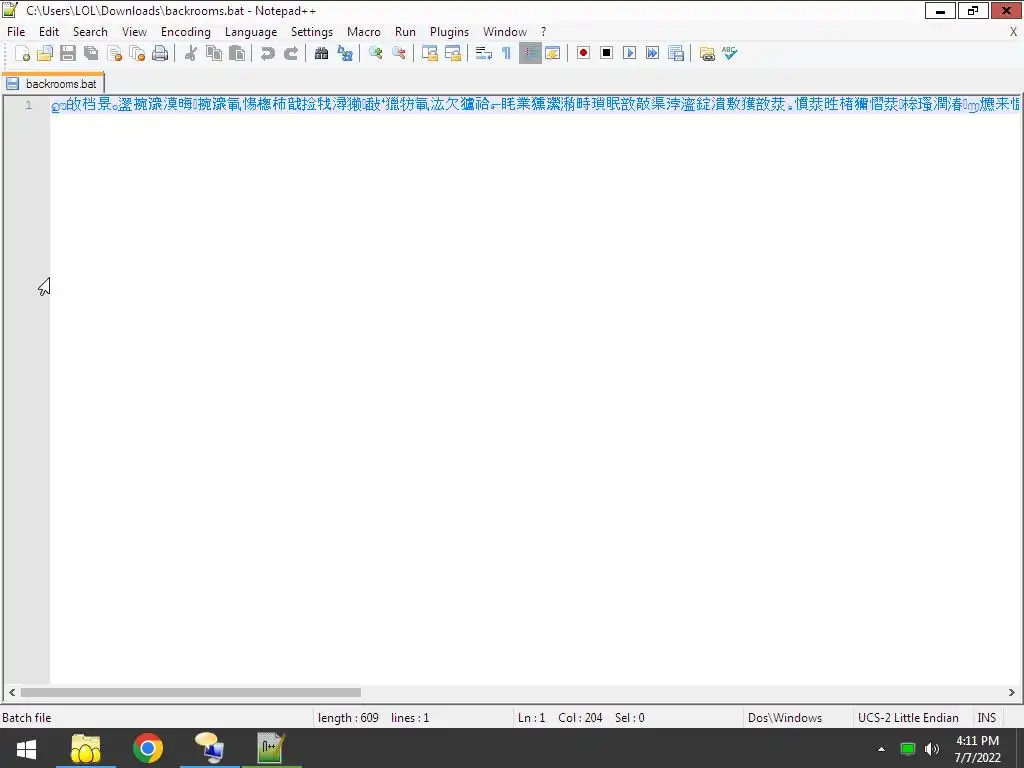Click the Copy toolbar icon

point(214,54)
